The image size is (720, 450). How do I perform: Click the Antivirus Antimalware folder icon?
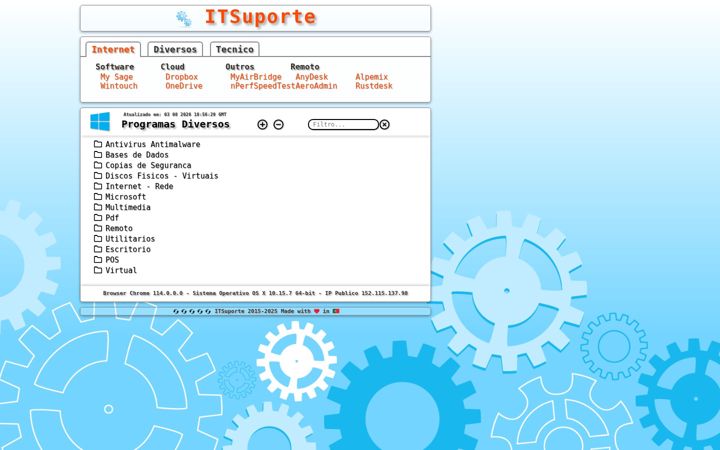pos(98,144)
